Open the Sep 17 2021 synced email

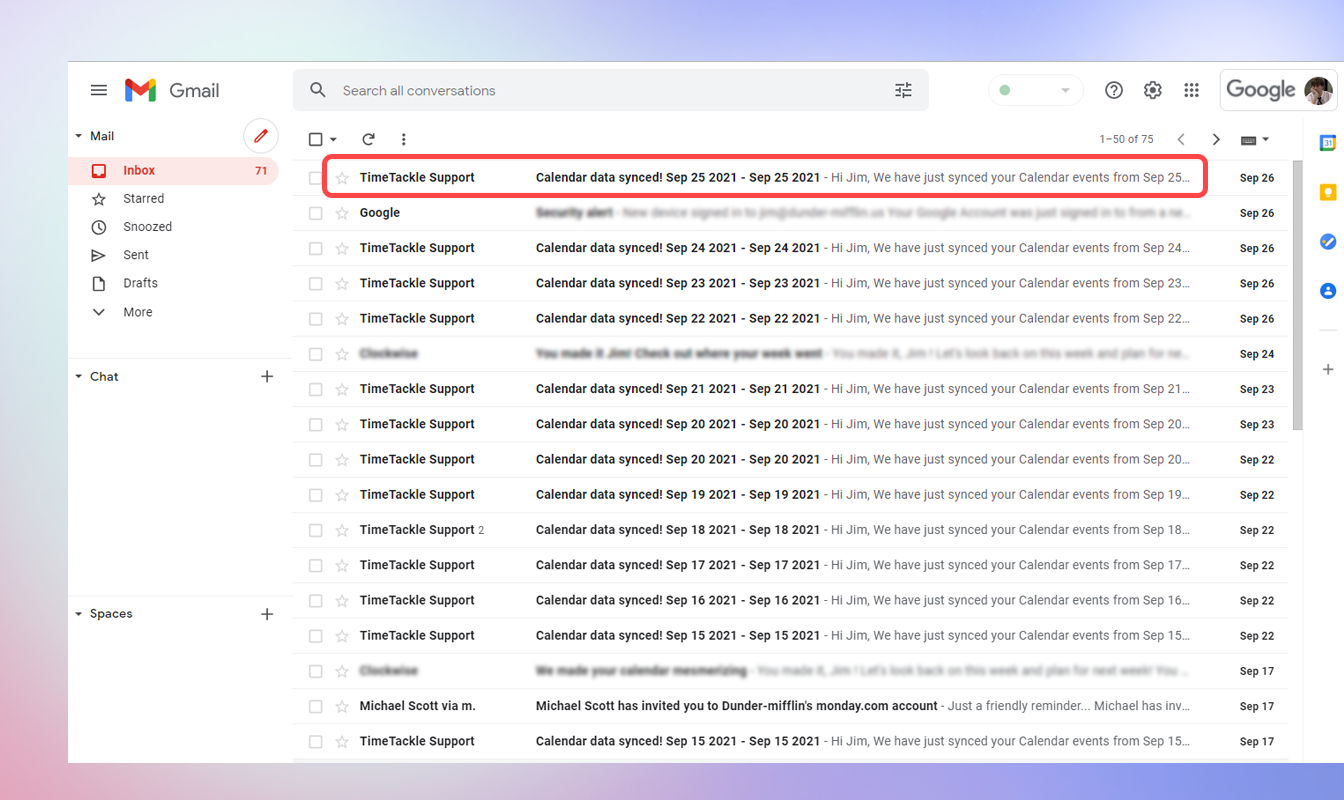(790, 565)
